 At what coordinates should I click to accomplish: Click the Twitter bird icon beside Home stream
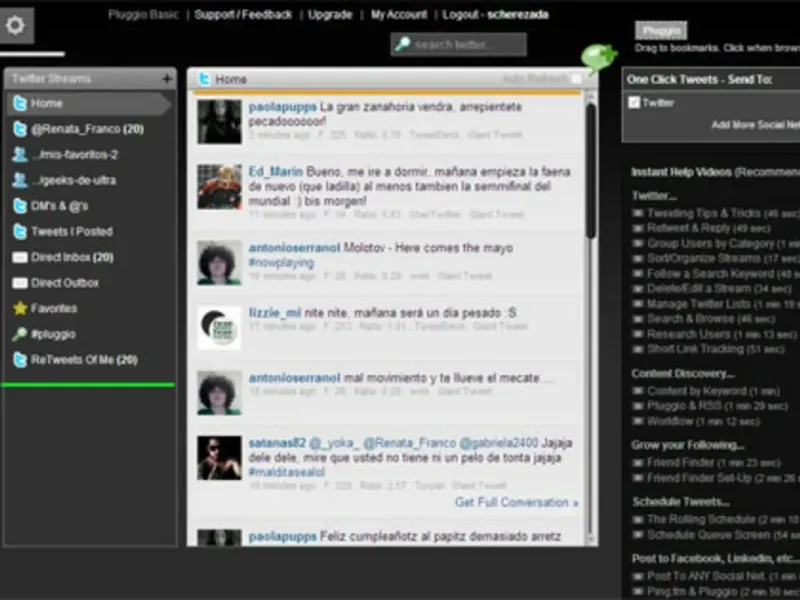20,104
